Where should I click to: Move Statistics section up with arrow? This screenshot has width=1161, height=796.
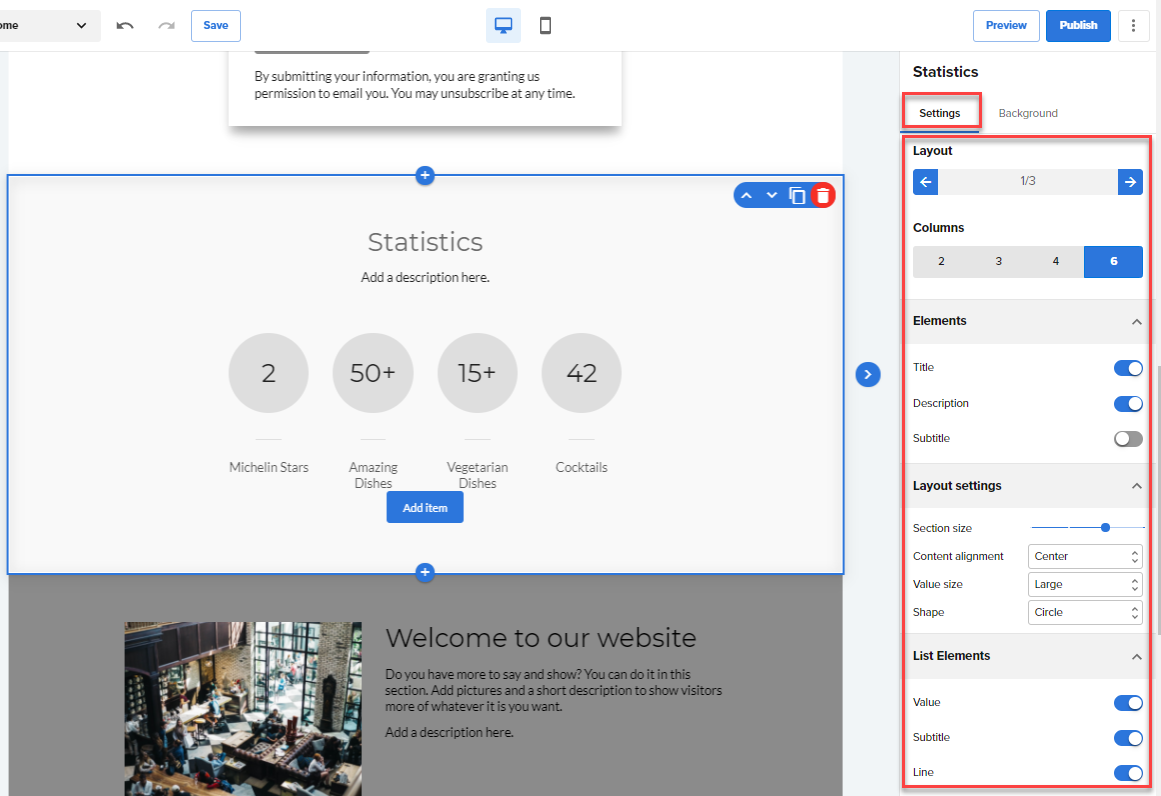tap(746, 195)
